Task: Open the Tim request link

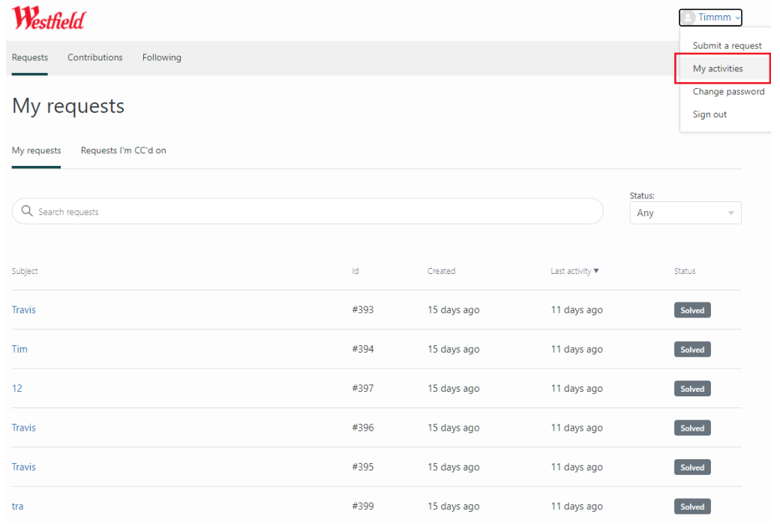Action: tap(20, 349)
